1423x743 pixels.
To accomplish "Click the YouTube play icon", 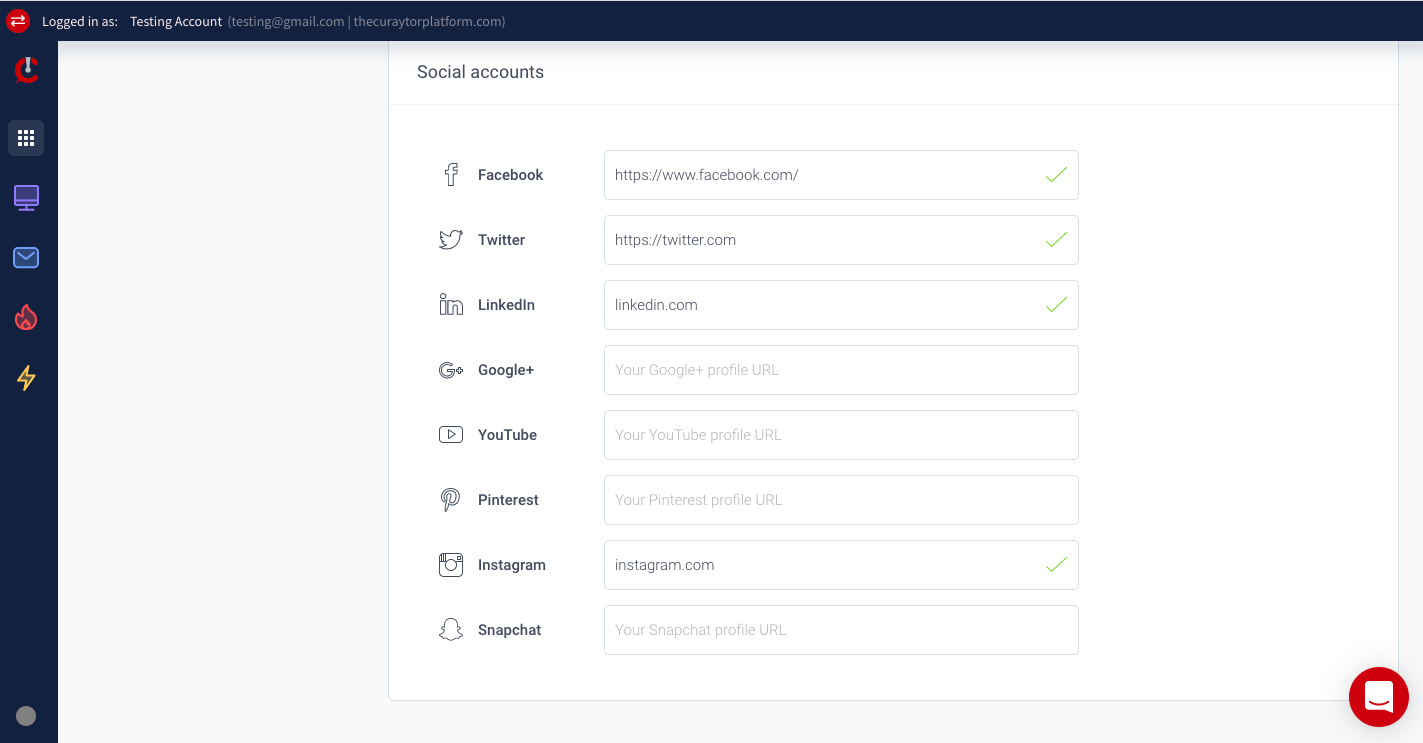I will 451,435.
